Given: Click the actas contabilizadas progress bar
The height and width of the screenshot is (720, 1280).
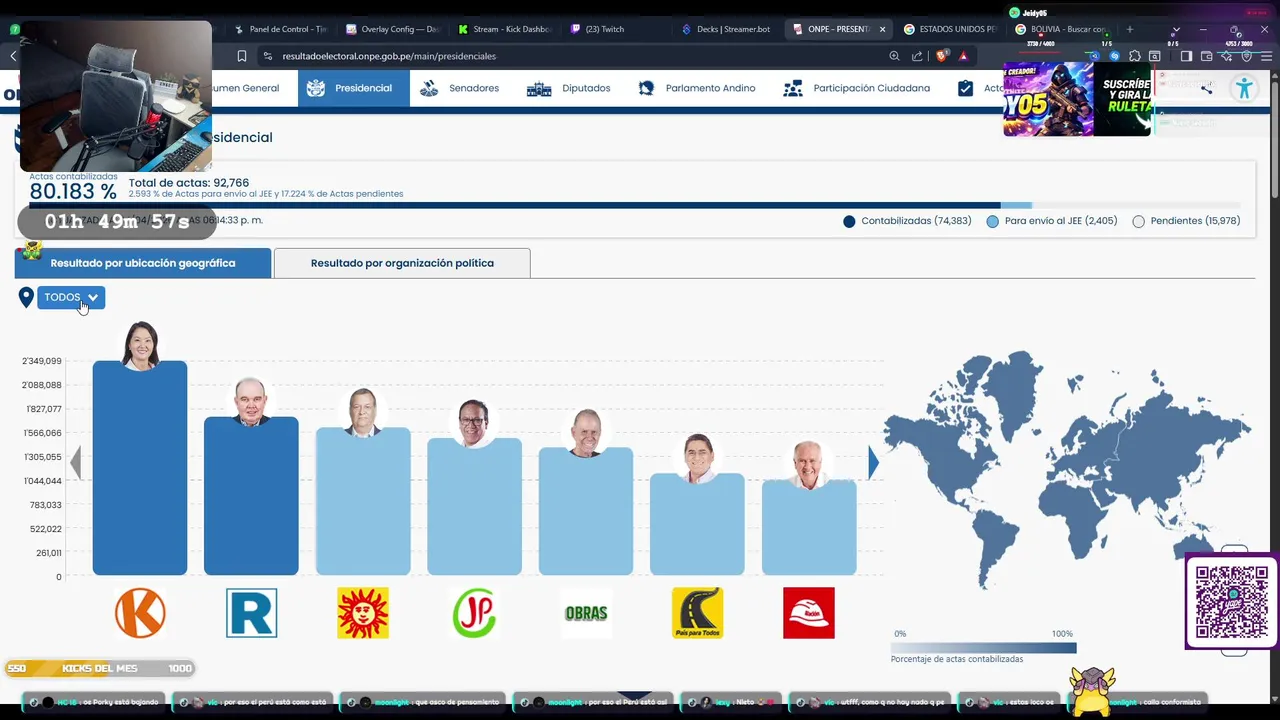Looking at the screenshot, I should (635, 205).
